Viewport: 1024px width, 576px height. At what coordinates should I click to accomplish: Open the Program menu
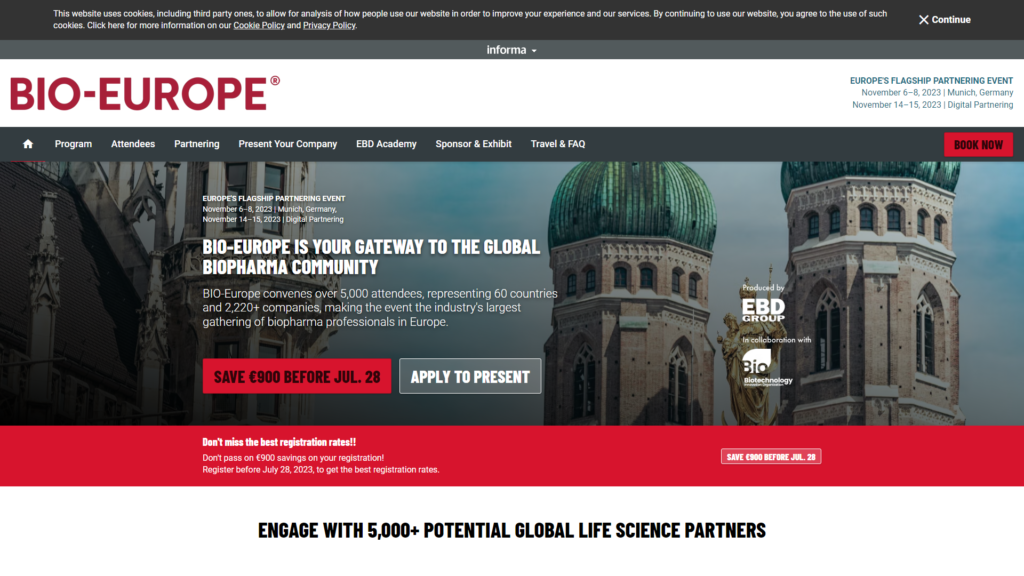click(x=73, y=144)
